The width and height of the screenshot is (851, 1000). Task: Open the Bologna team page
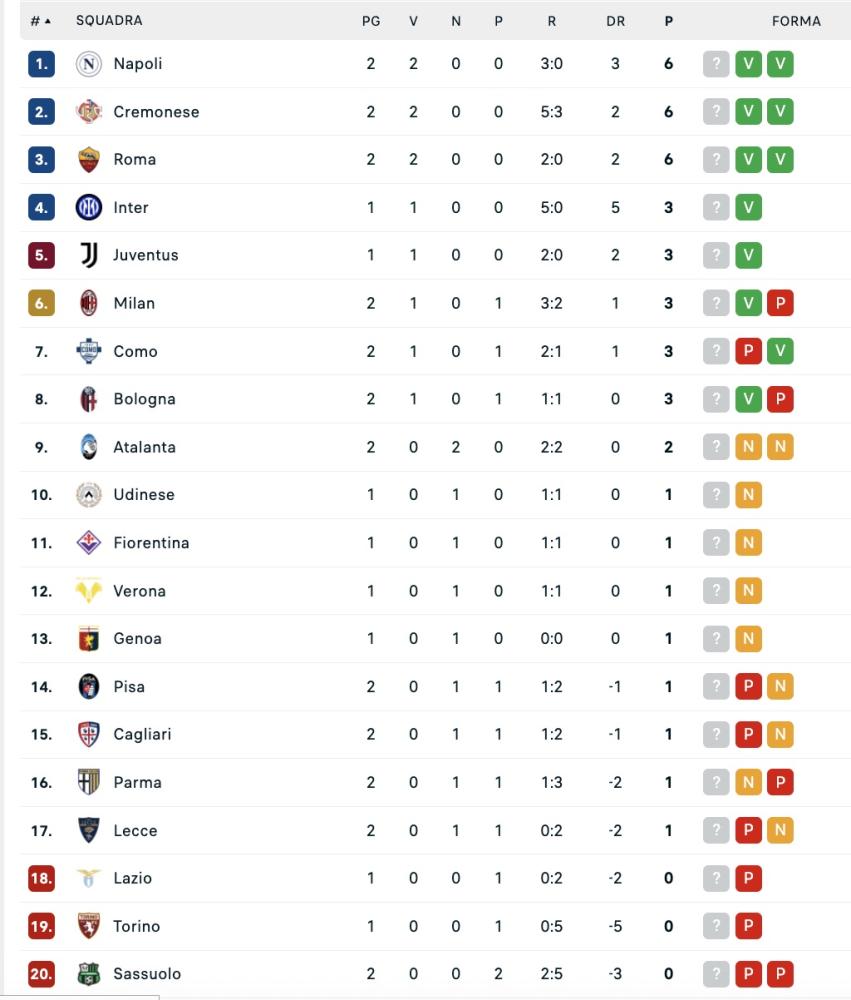click(x=144, y=399)
